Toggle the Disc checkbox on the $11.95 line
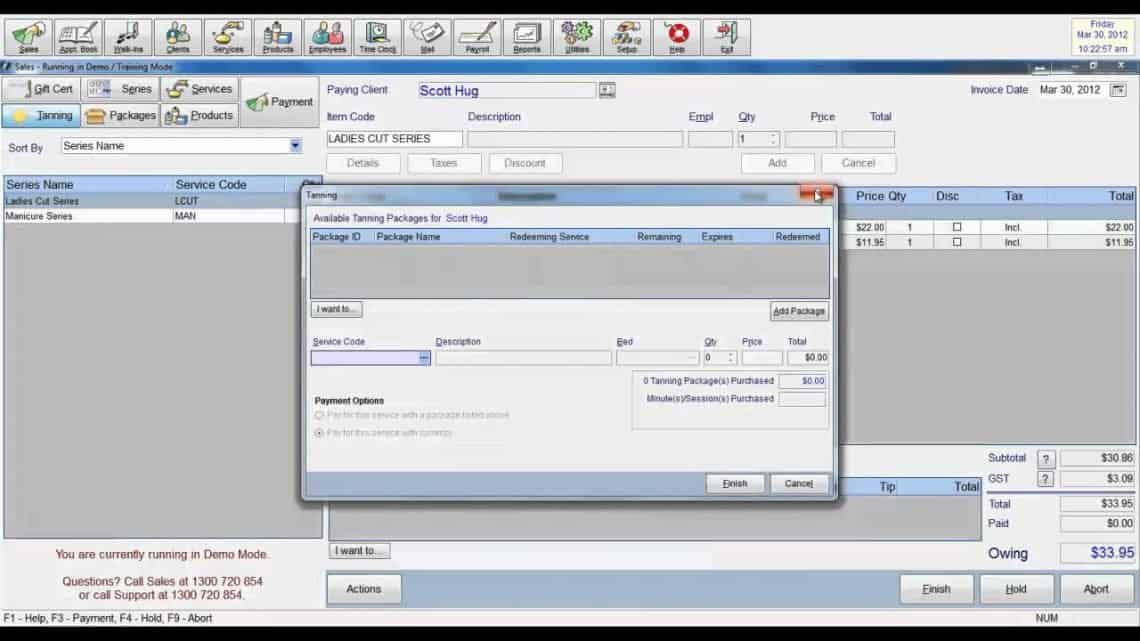This screenshot has height=641, width=1140. [x=955, y=243]
